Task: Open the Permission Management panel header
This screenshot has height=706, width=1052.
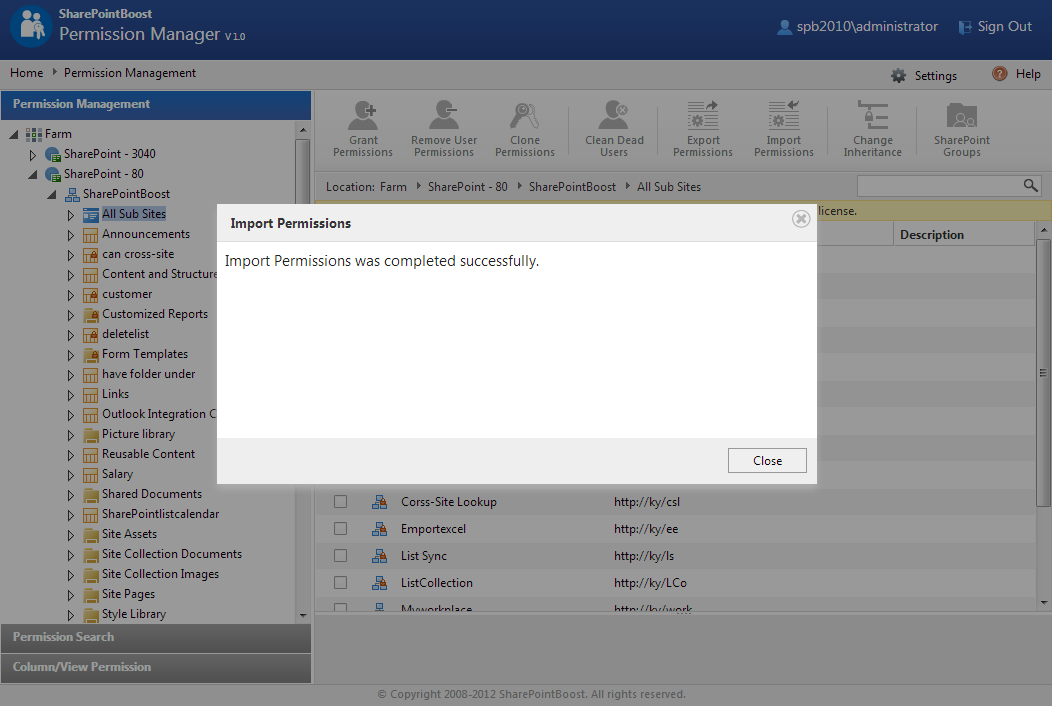Action: click(156, 105)
